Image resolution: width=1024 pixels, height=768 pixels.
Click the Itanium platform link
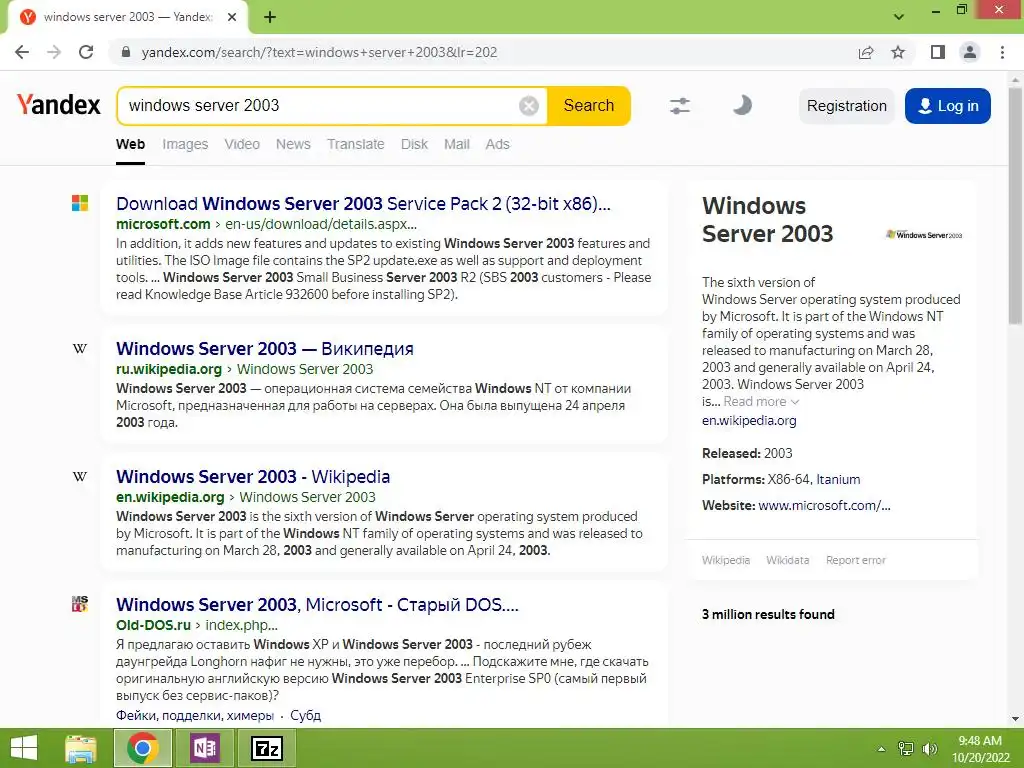click(x=838, y=479)
